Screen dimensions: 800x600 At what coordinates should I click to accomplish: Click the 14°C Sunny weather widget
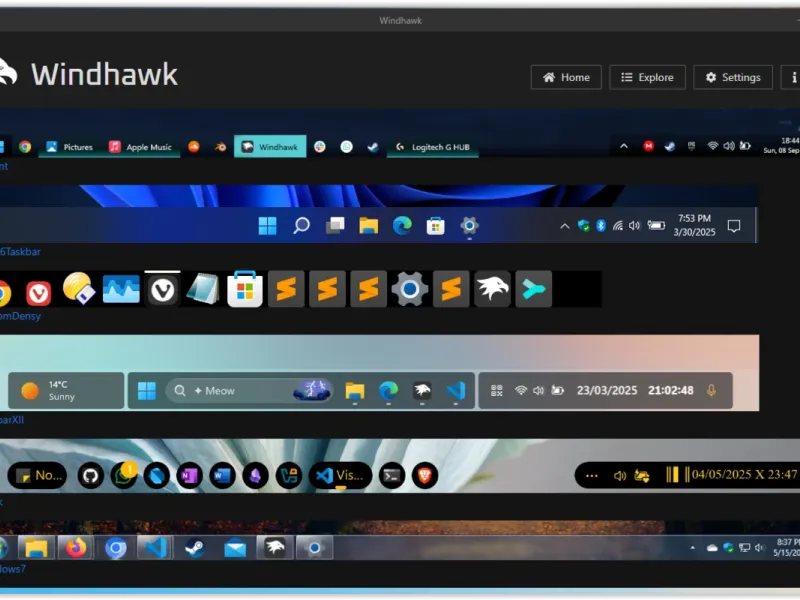tap(66, 391)
